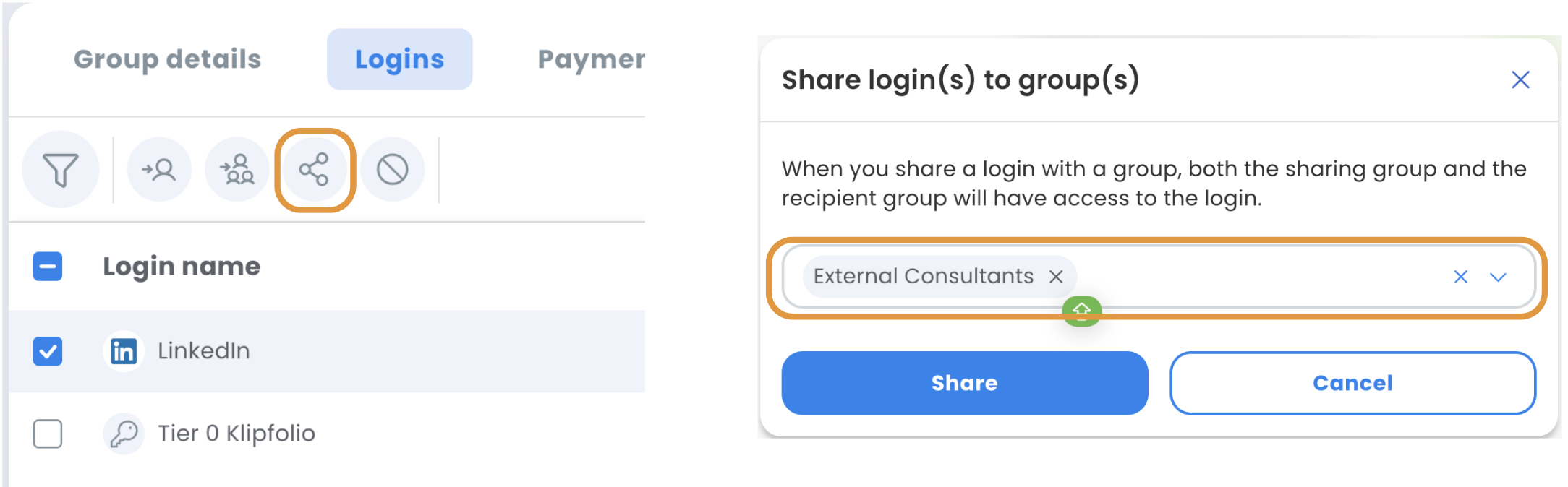Click the Tier 0 Klipfolio key icon
This screenshot has width=1568, height=487.
pos(124,434)
